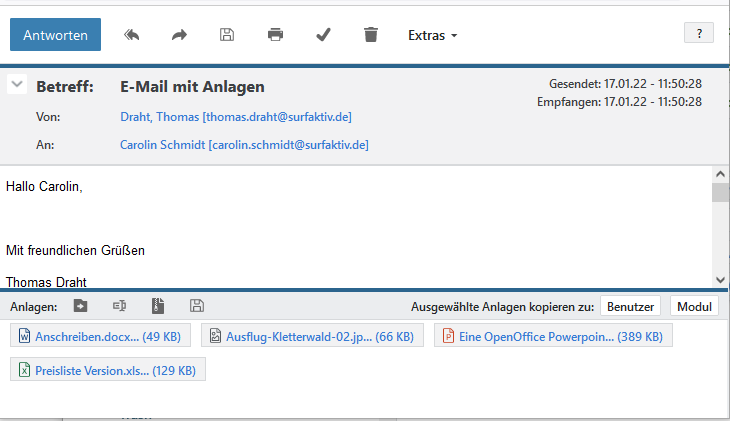Screen dimensions: 730x421
Task: Click the Benutzer copy button
Action: click(630, 307)
